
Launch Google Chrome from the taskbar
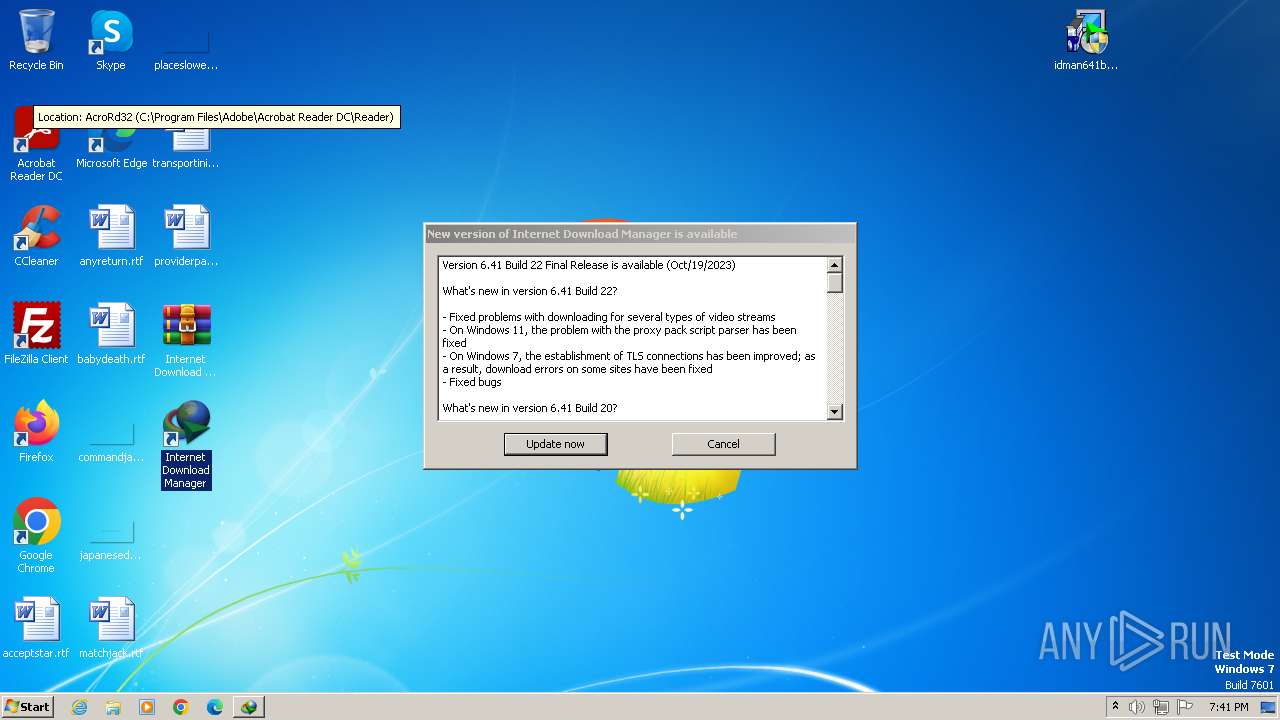click(181, 707)
